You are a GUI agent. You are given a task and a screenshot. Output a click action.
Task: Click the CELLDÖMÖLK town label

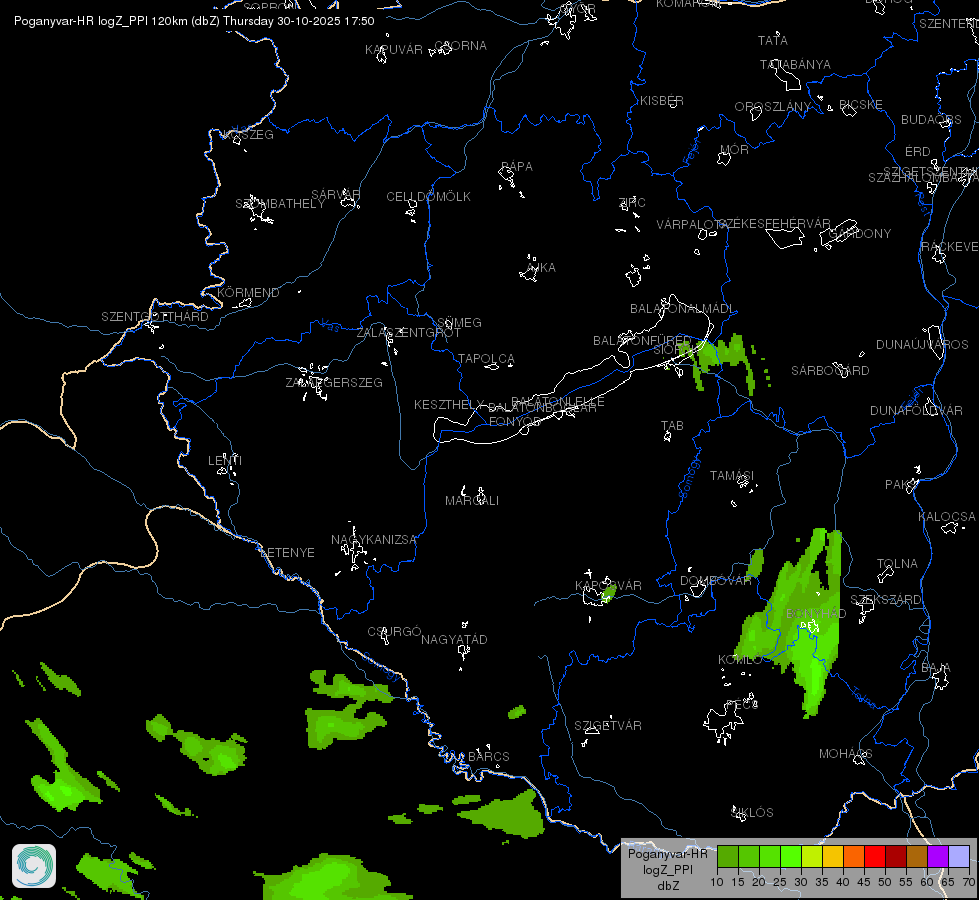428,197
